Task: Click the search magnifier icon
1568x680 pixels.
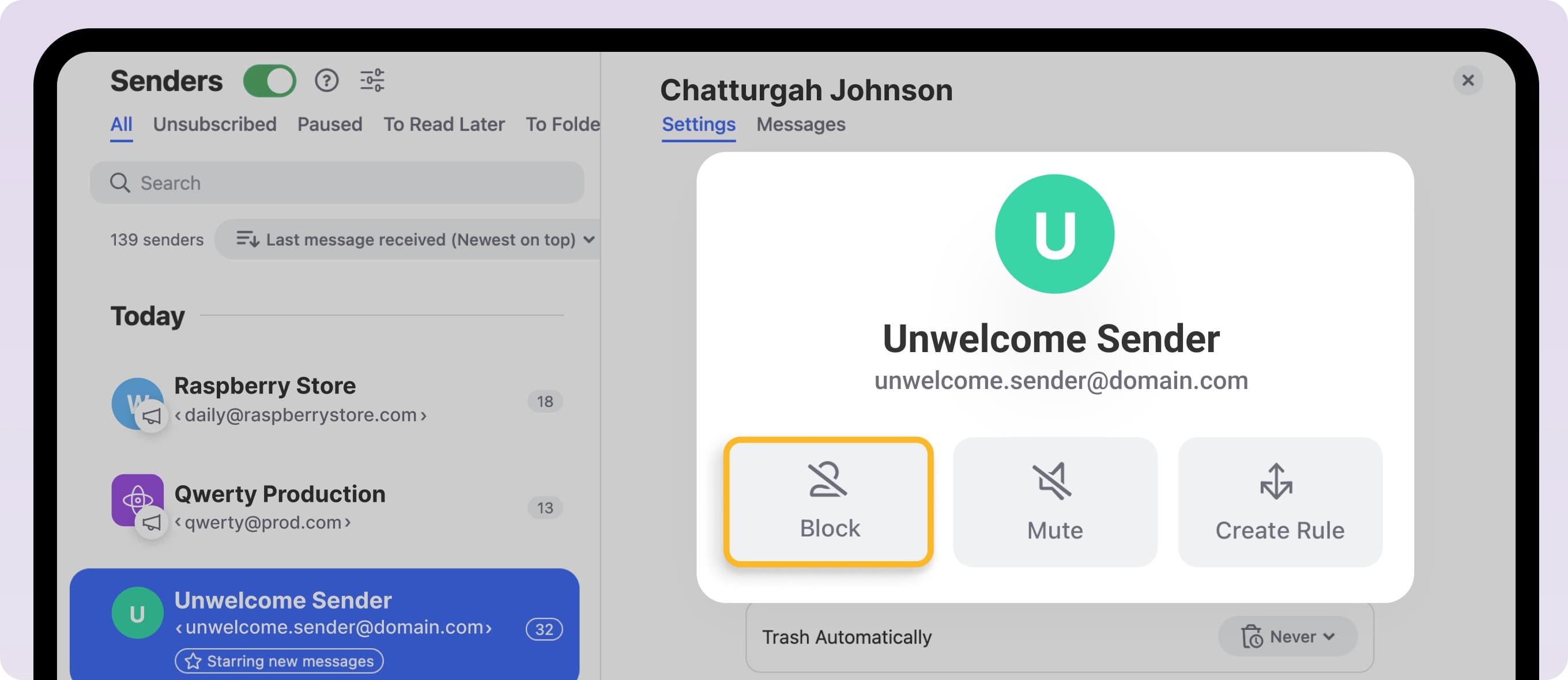Action: (x=120, y=183)
